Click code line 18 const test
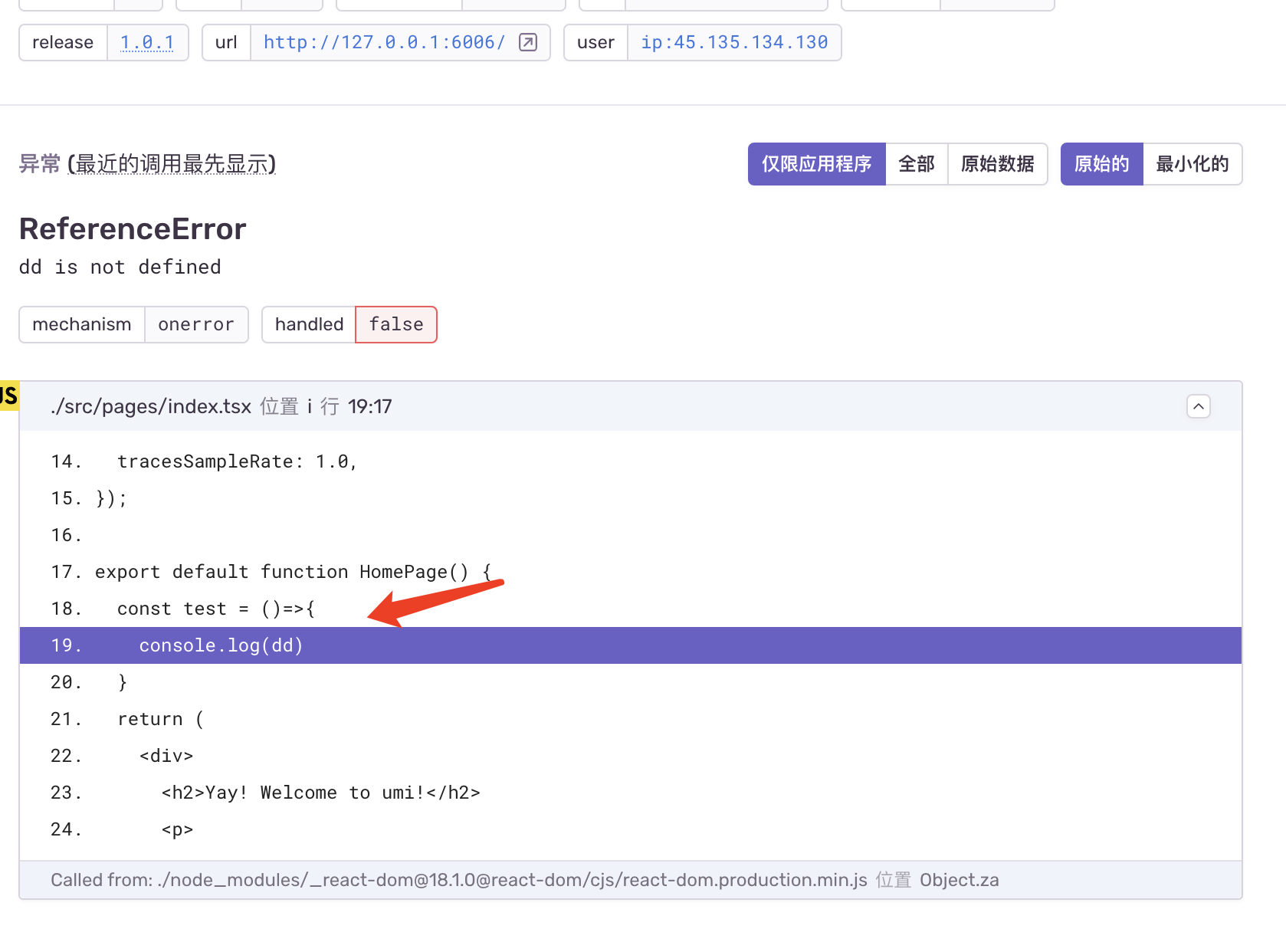Image resolution: width=1286 pixels, height=952 pixels. click(x=631, y=609)
